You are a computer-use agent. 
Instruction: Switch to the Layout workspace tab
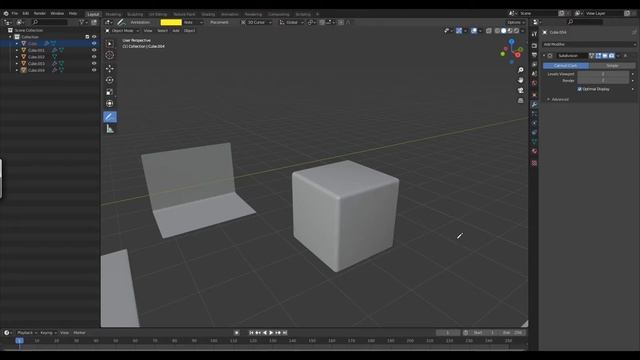[x=93, y=14]
